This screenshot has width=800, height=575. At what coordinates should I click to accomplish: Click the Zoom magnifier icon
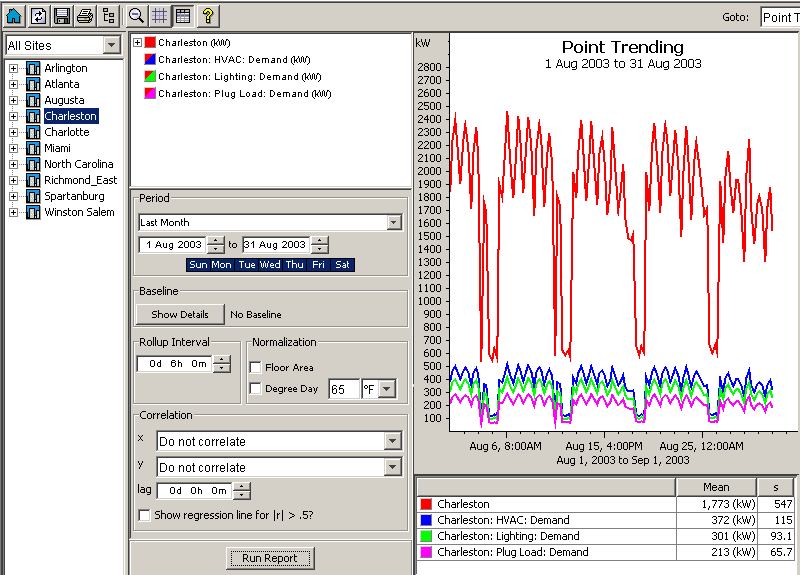tap(137, 16)
